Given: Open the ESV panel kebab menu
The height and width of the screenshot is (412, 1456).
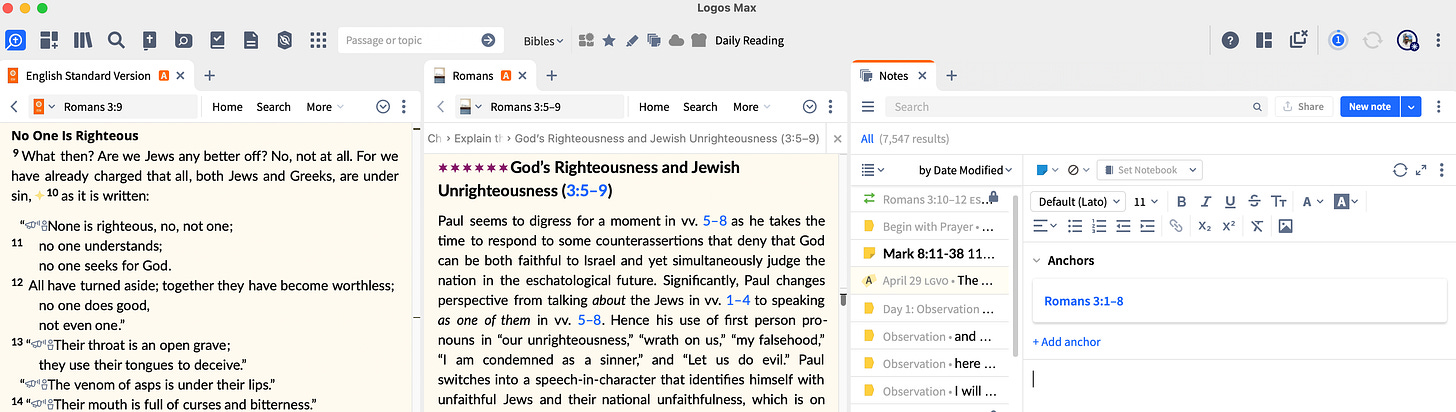Looking at the screenshot, I should (403, 107).
